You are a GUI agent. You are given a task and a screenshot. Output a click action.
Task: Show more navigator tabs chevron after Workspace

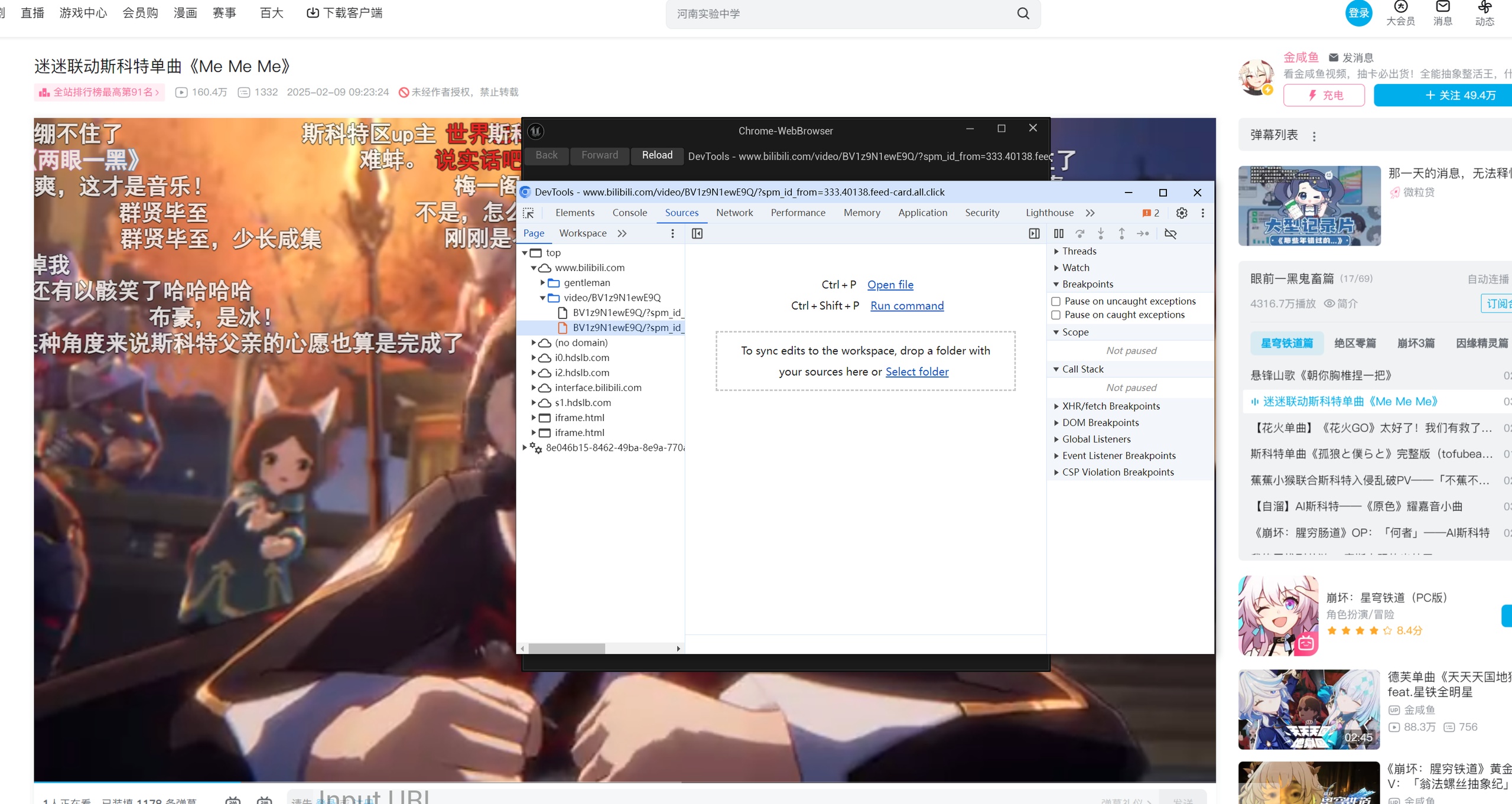click(622, 233)
